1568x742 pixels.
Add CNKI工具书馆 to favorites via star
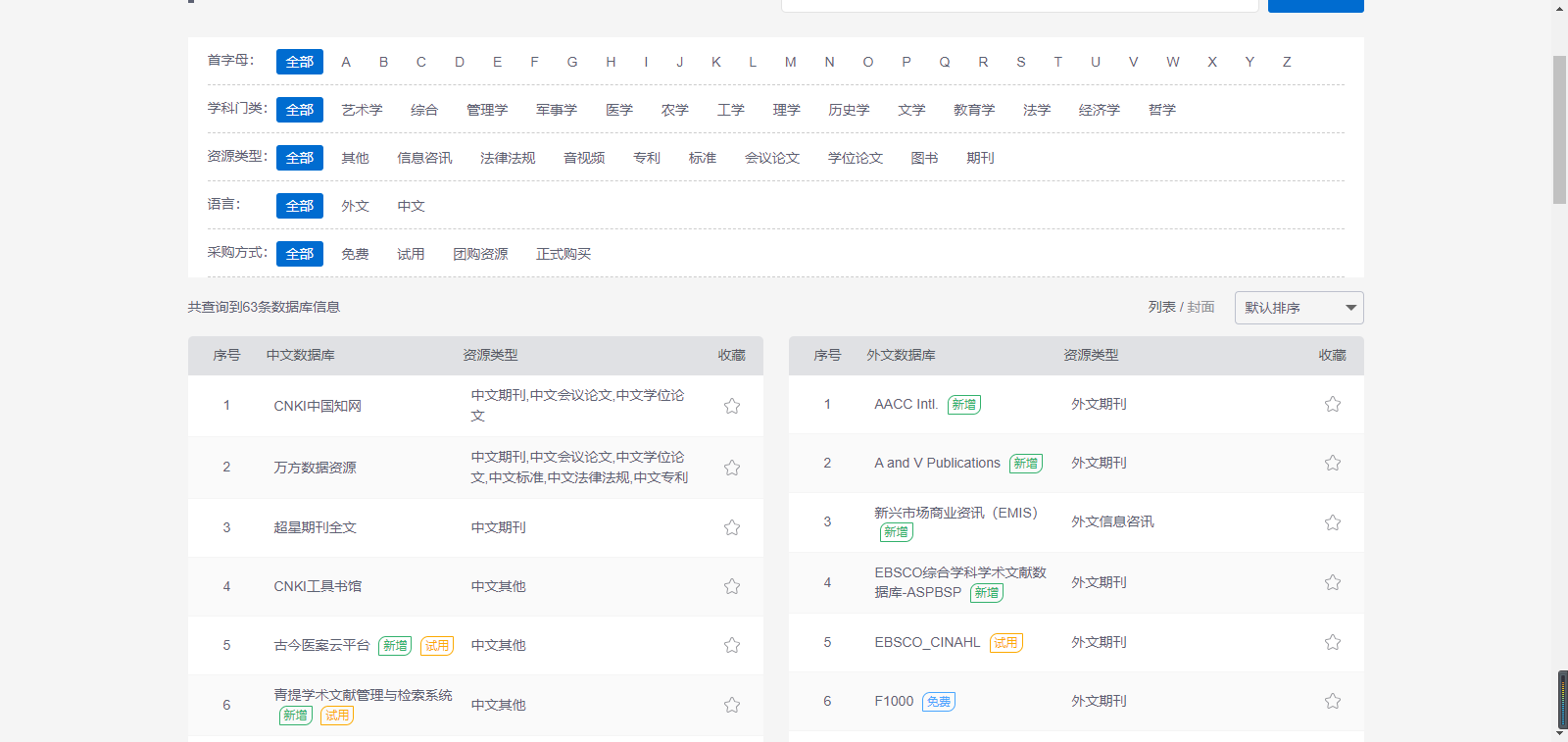click(731, 586)
